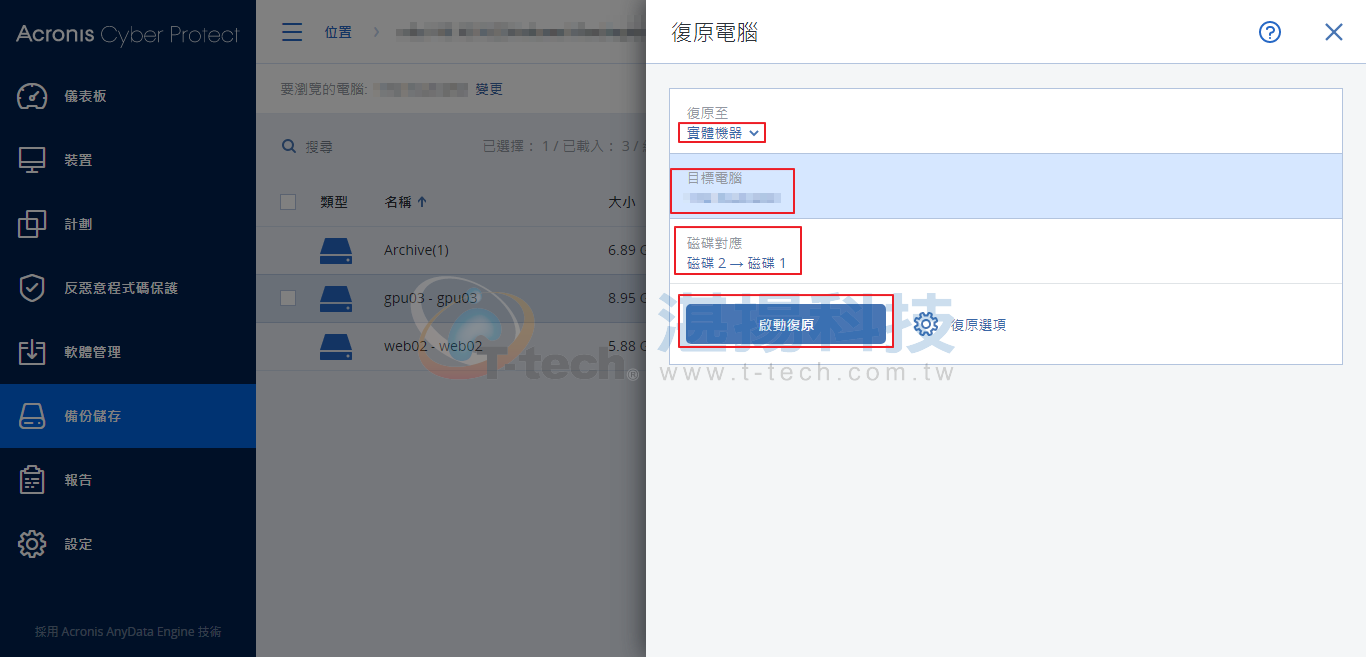Click the help question mark icon
Image resolution: width=1366 pixels, height=657 pixels.
click(x=1270, y=32)
